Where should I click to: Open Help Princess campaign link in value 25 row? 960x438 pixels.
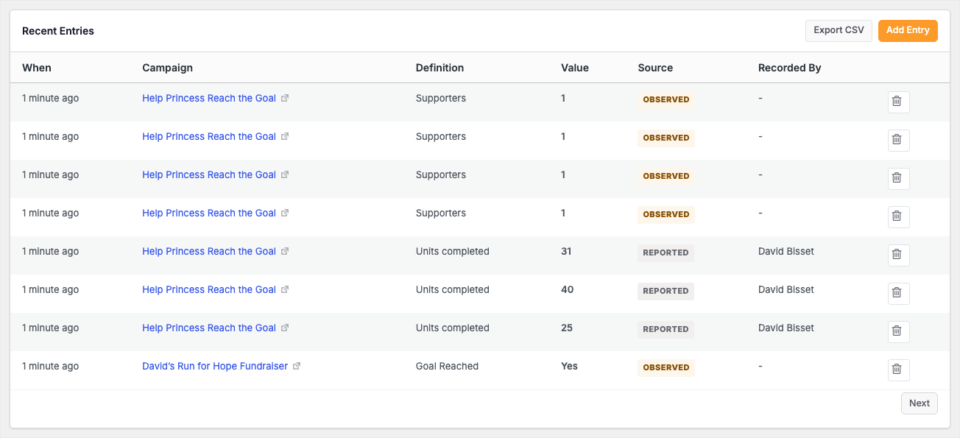coord(209,328)
